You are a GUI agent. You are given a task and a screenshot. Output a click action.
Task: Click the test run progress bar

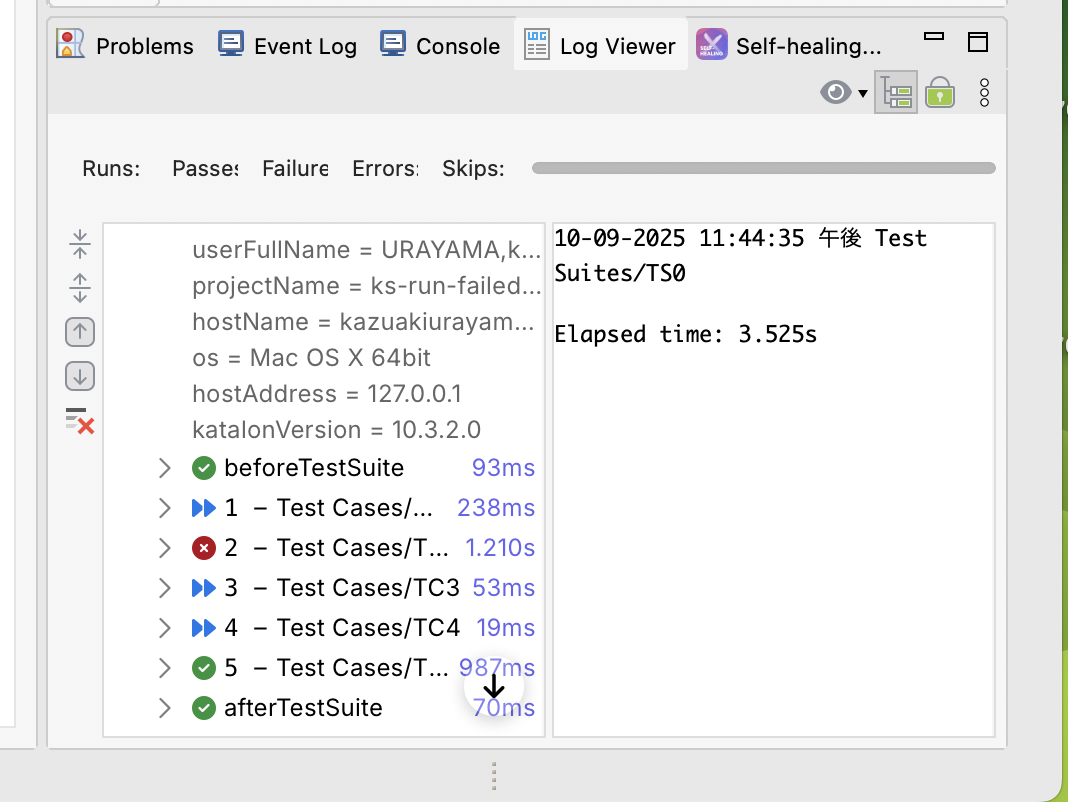(763, 168)
